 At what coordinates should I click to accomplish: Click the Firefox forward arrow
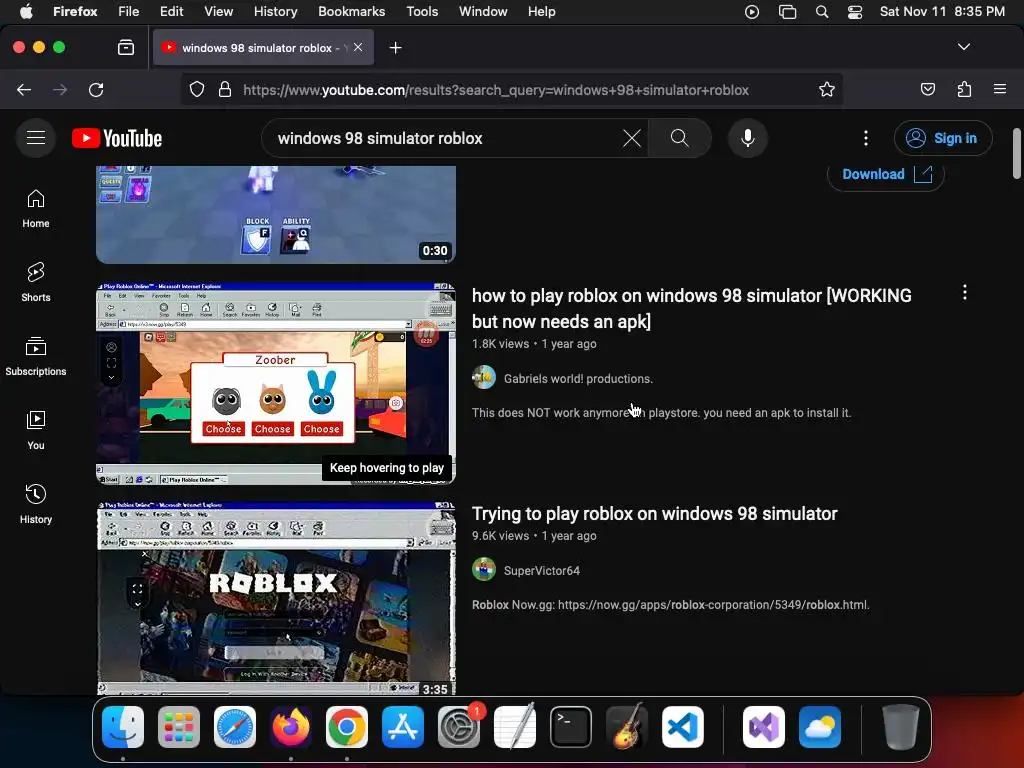[60, 89]
